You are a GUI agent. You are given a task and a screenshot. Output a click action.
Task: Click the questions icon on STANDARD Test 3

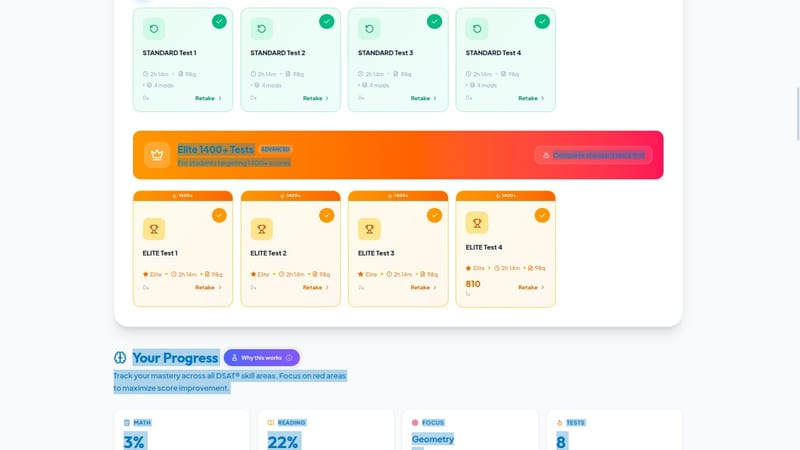pyautogui.click(x=395, y=74)
